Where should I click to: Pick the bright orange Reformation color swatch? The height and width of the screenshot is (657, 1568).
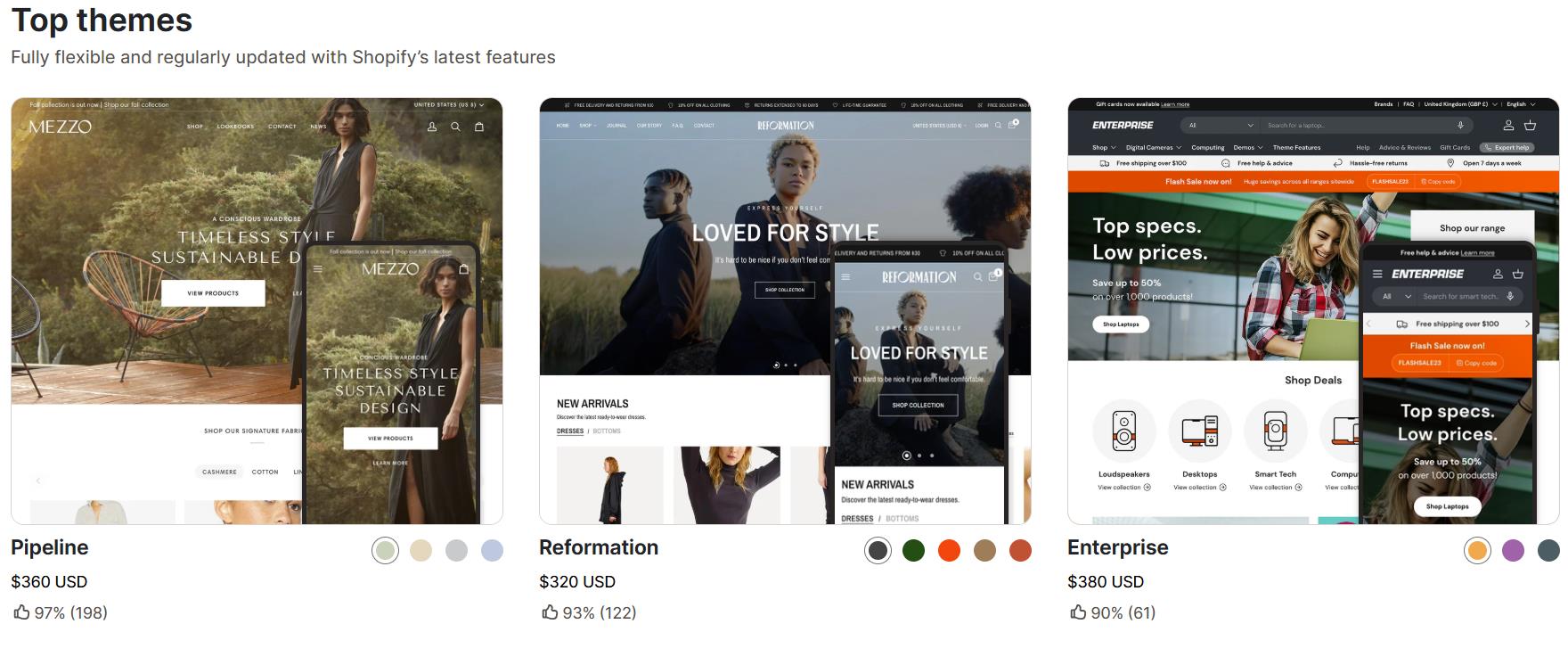point(949,551)
